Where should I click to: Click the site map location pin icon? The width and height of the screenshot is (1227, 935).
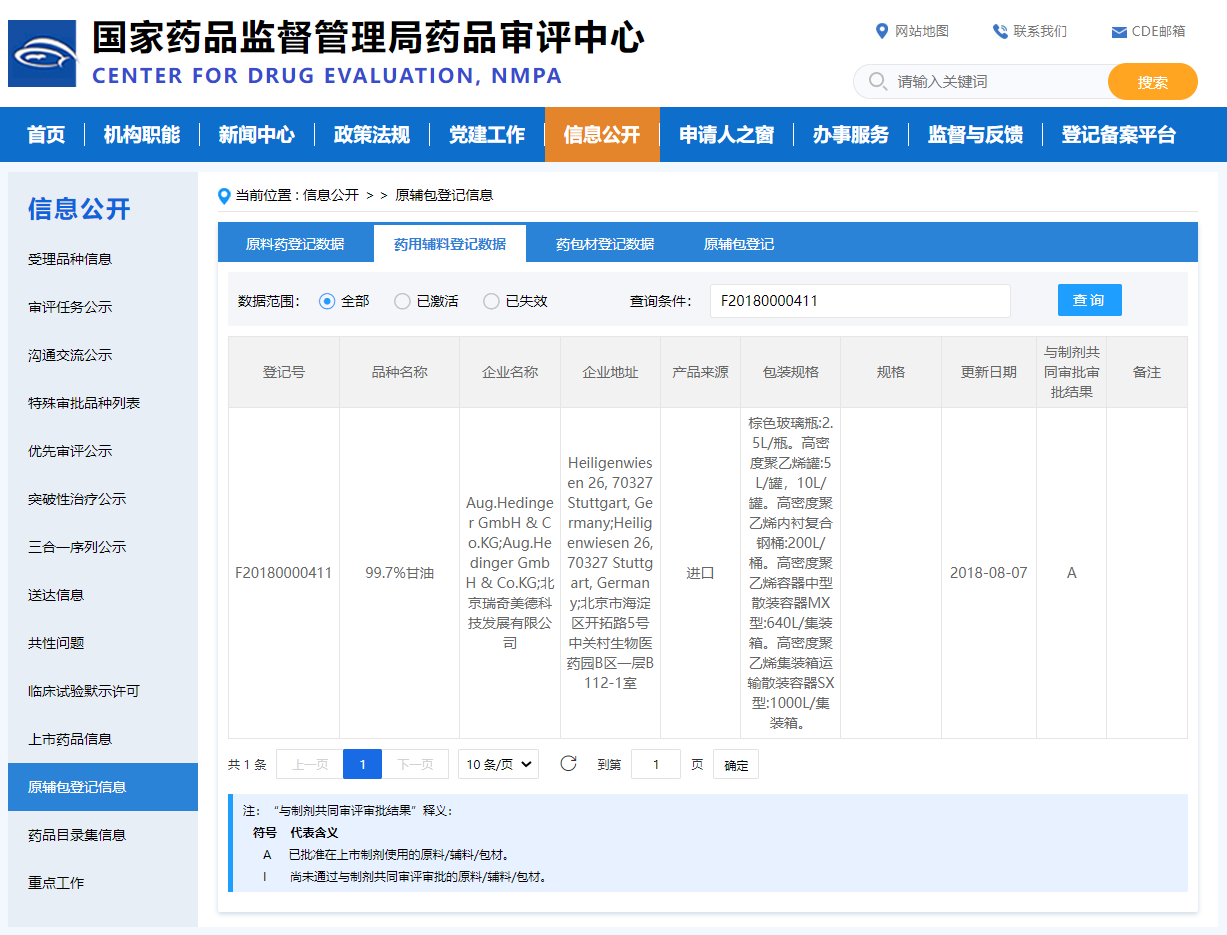coord(881,31)
